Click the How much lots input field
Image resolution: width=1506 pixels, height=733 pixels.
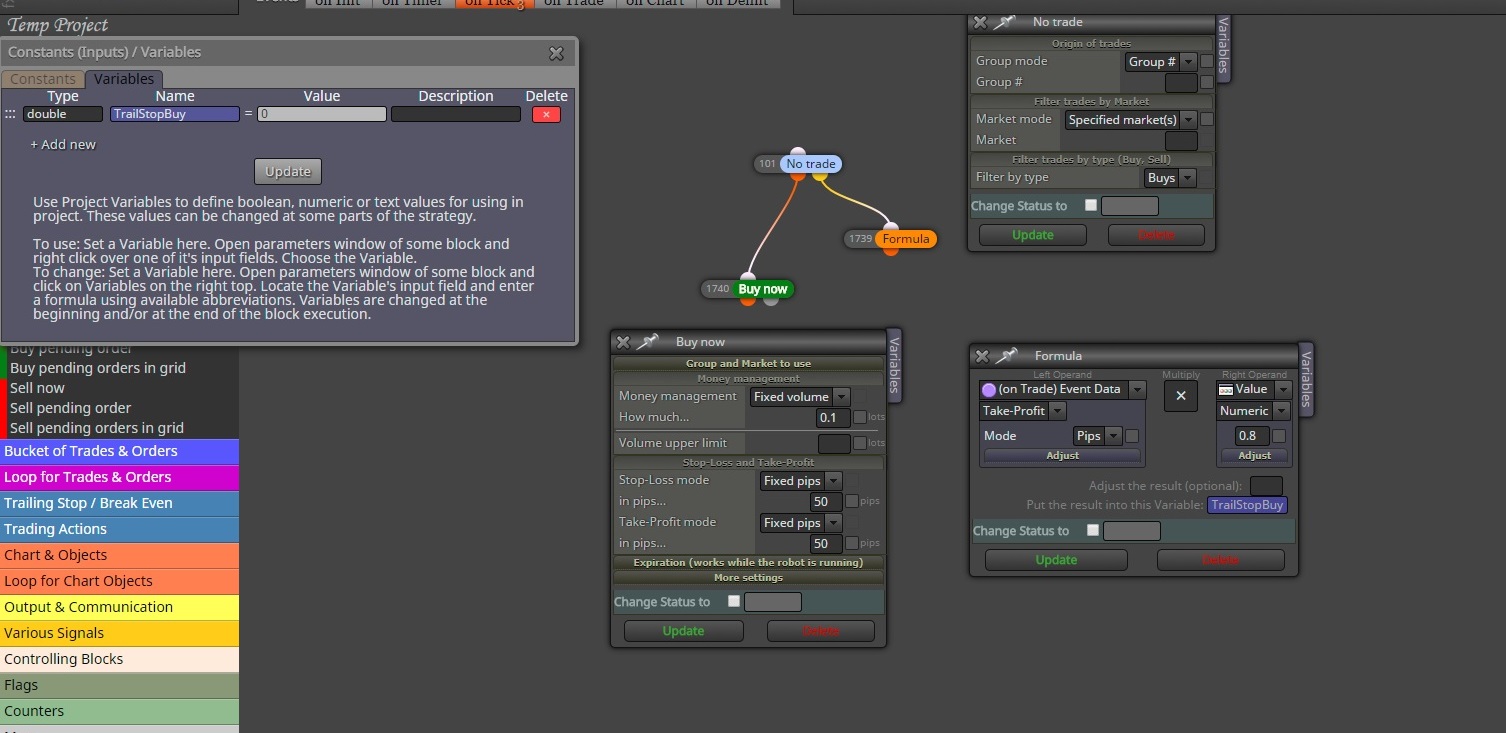pos(834,417)
